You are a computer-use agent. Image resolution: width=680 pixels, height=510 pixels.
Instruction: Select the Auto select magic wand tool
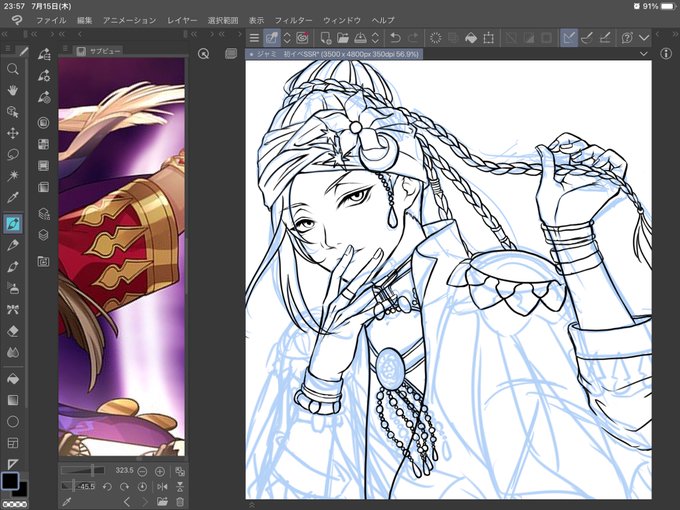pyautogui.click(x=13, y=176)
